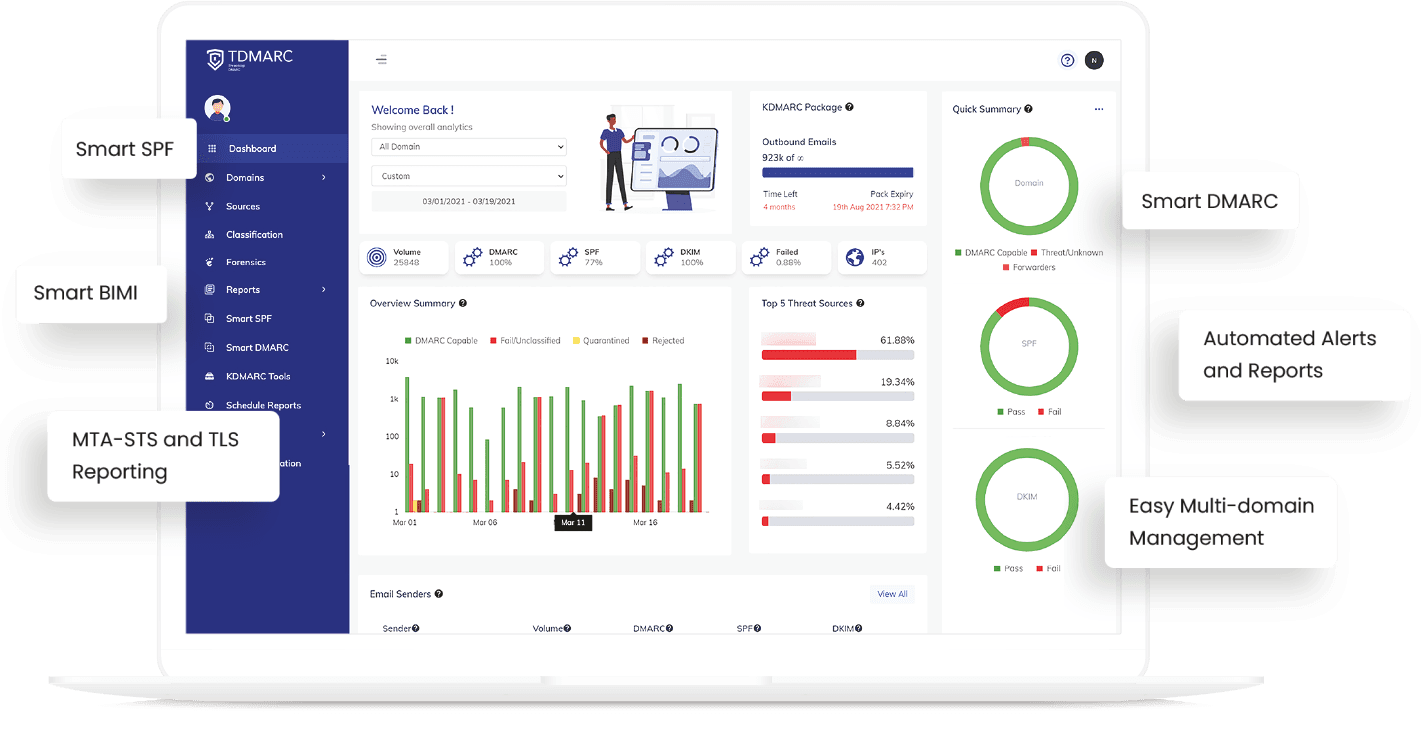
Task: Click the Domains globe icon
Action: (210, 178)
